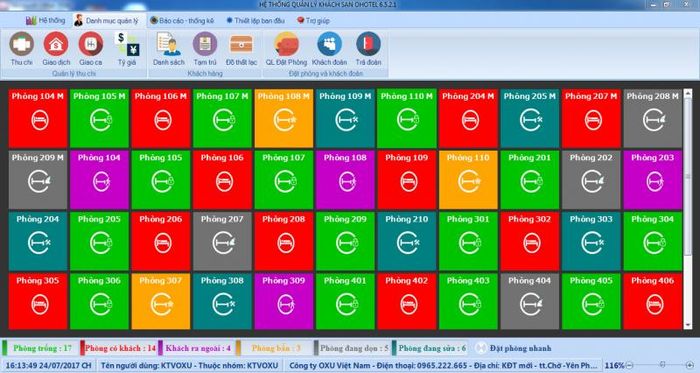Click the Trả đoàn door icon
This screenshot has height=373, width=700.
pyautogui.click(x=368, y=49)
